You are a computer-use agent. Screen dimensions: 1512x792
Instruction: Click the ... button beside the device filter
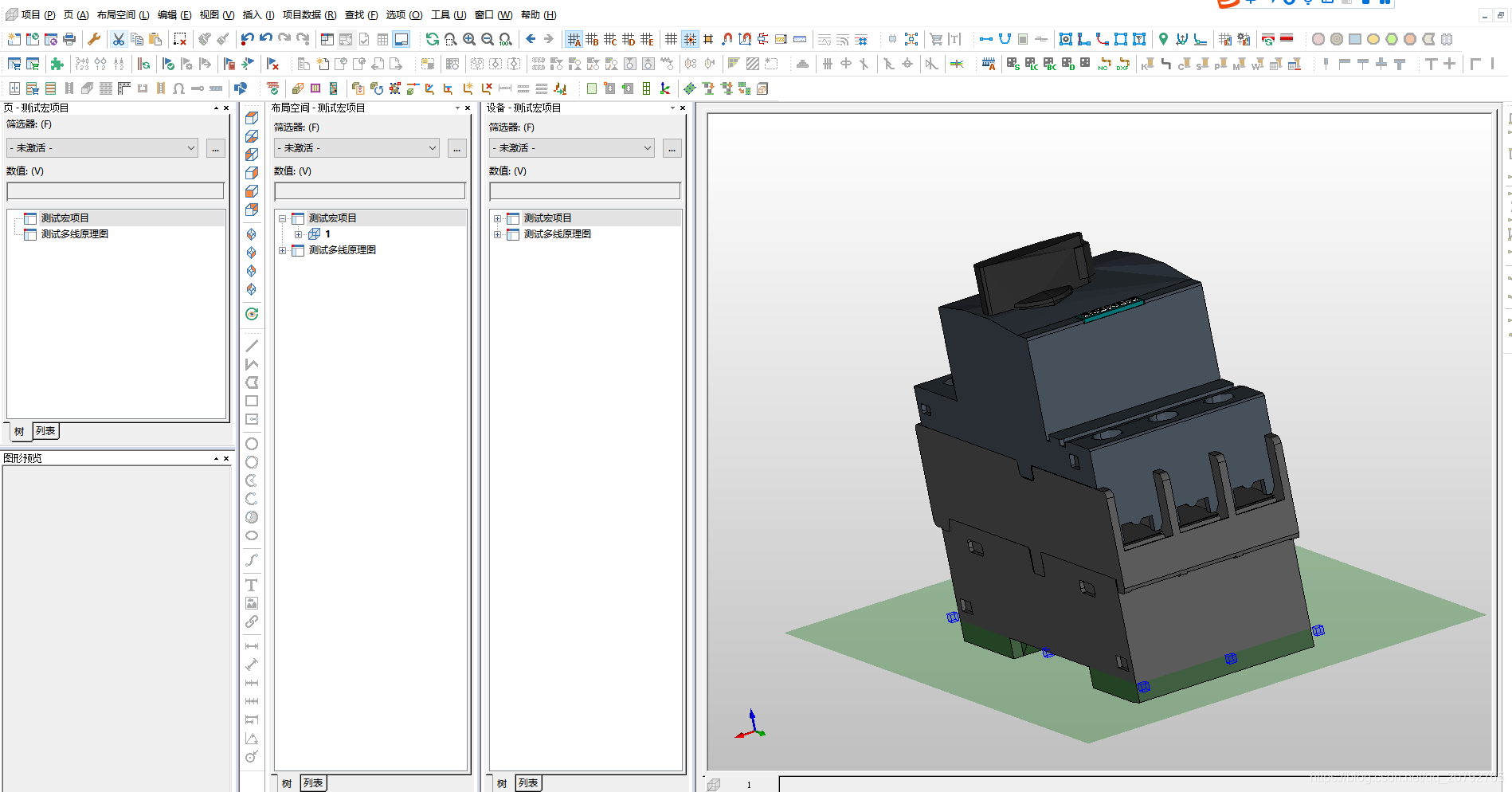pos(672,148)
